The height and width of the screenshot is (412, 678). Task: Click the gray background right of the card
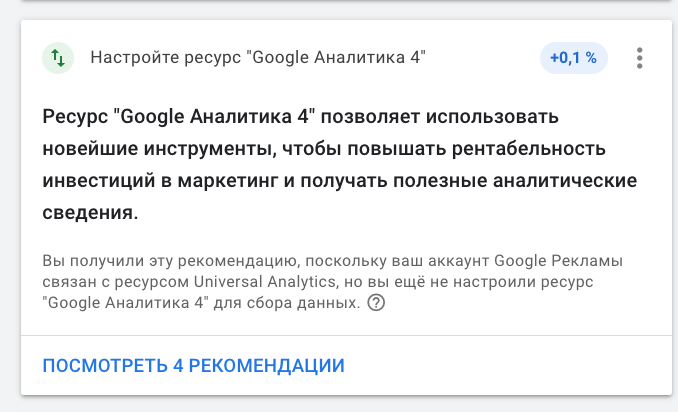673,200
